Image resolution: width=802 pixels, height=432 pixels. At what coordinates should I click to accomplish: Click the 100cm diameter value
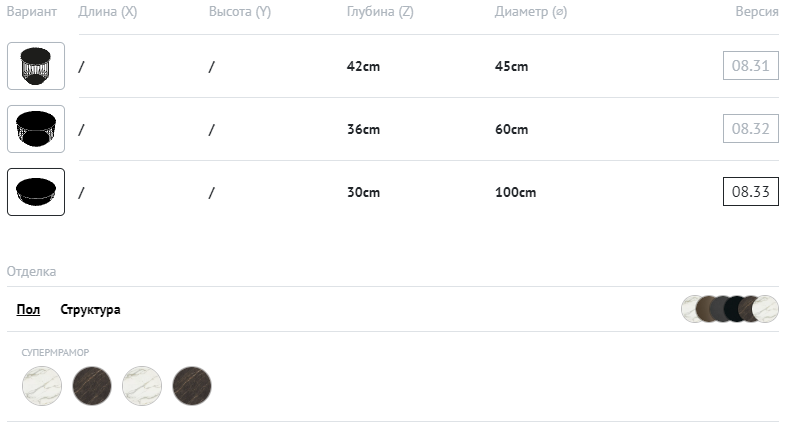[516, 192]
